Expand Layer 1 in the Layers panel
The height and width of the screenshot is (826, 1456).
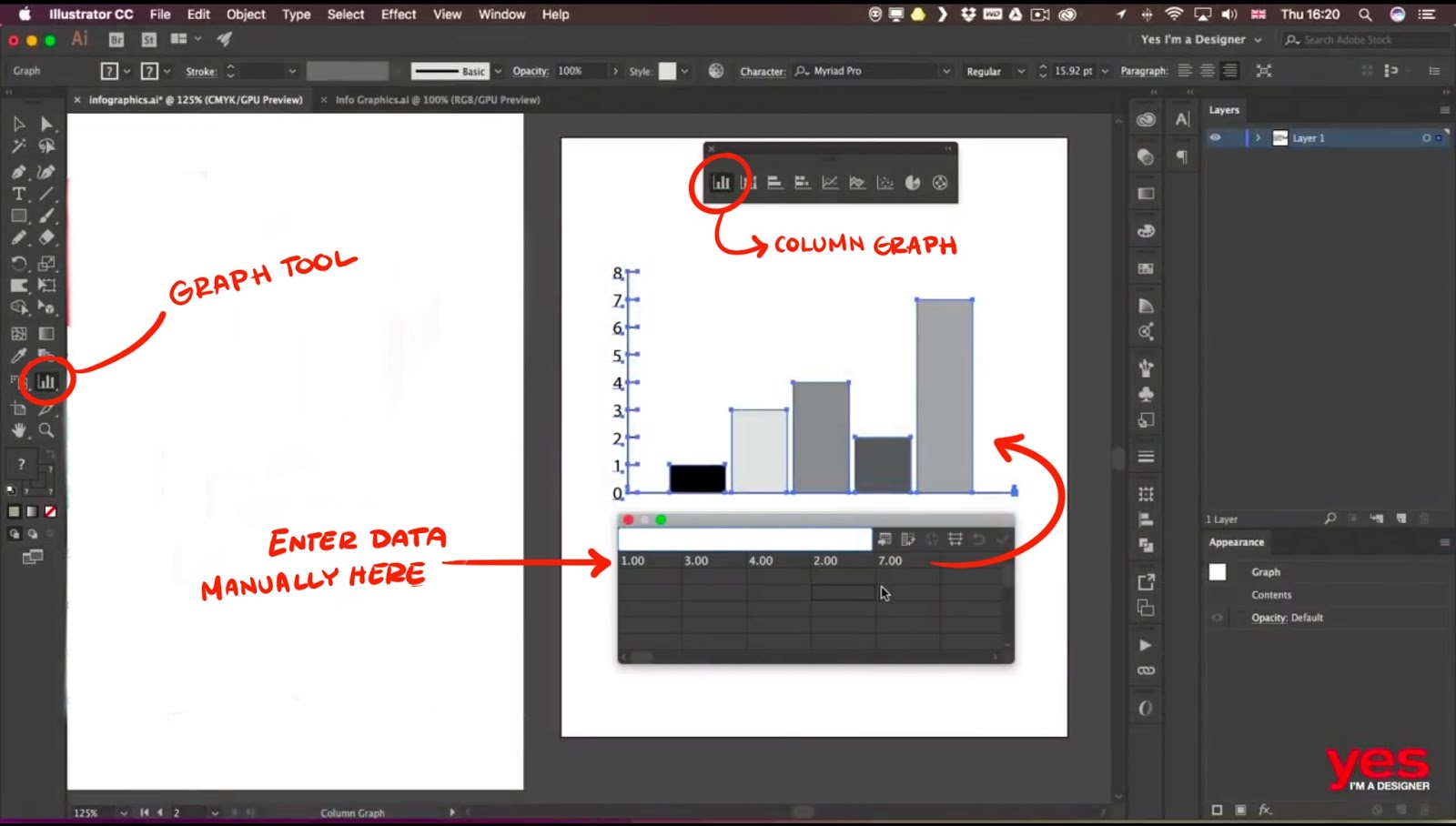point(1257,137)
